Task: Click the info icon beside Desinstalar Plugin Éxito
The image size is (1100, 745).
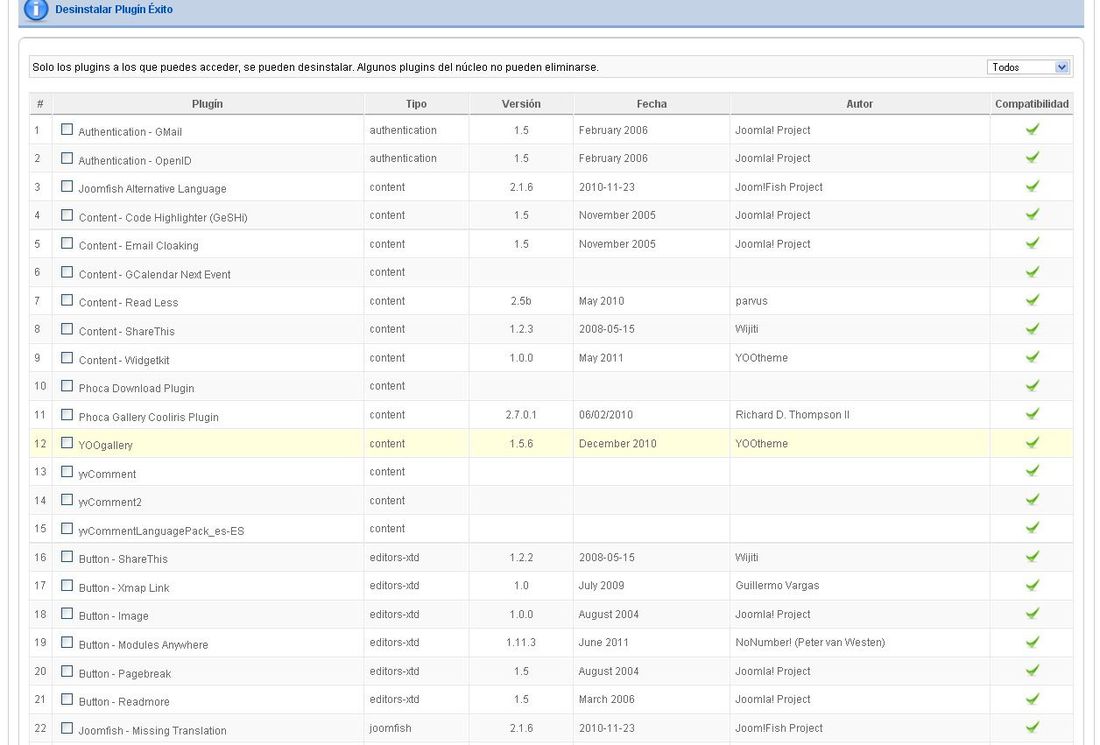Action: click(36, 10)
